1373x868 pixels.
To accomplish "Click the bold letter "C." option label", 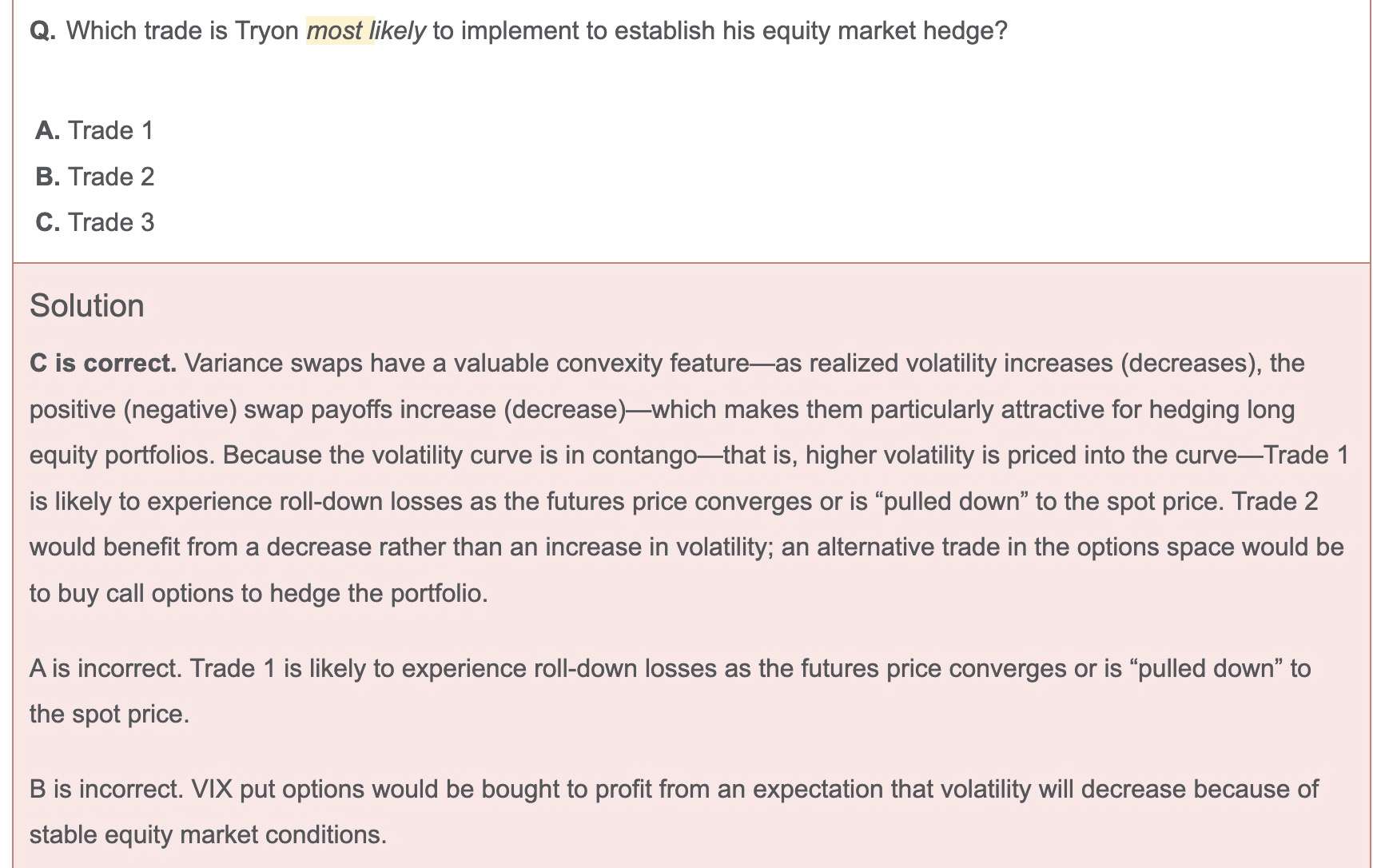I will 48,222.
